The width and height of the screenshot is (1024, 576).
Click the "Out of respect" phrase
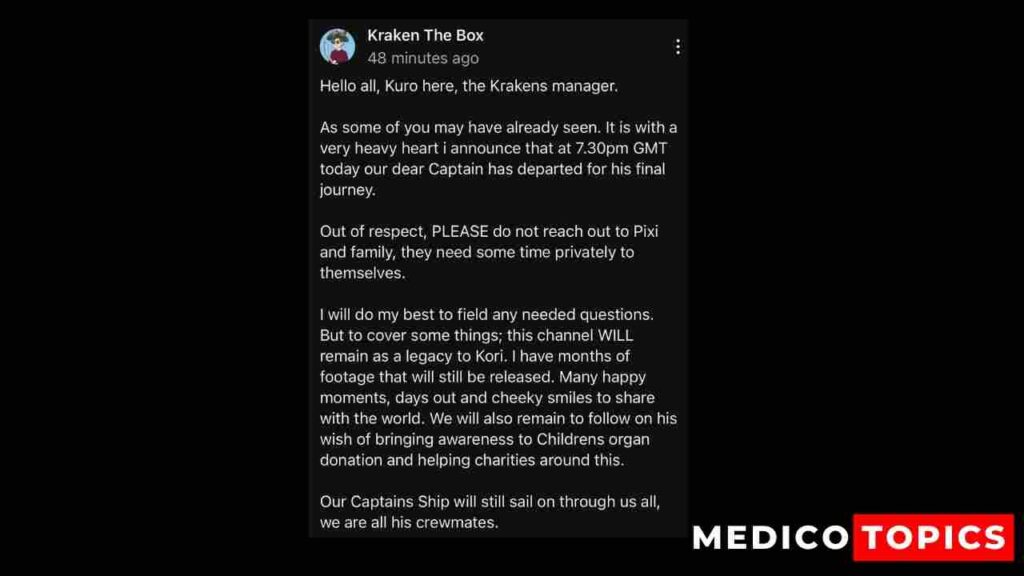click(x=372, y=231)
